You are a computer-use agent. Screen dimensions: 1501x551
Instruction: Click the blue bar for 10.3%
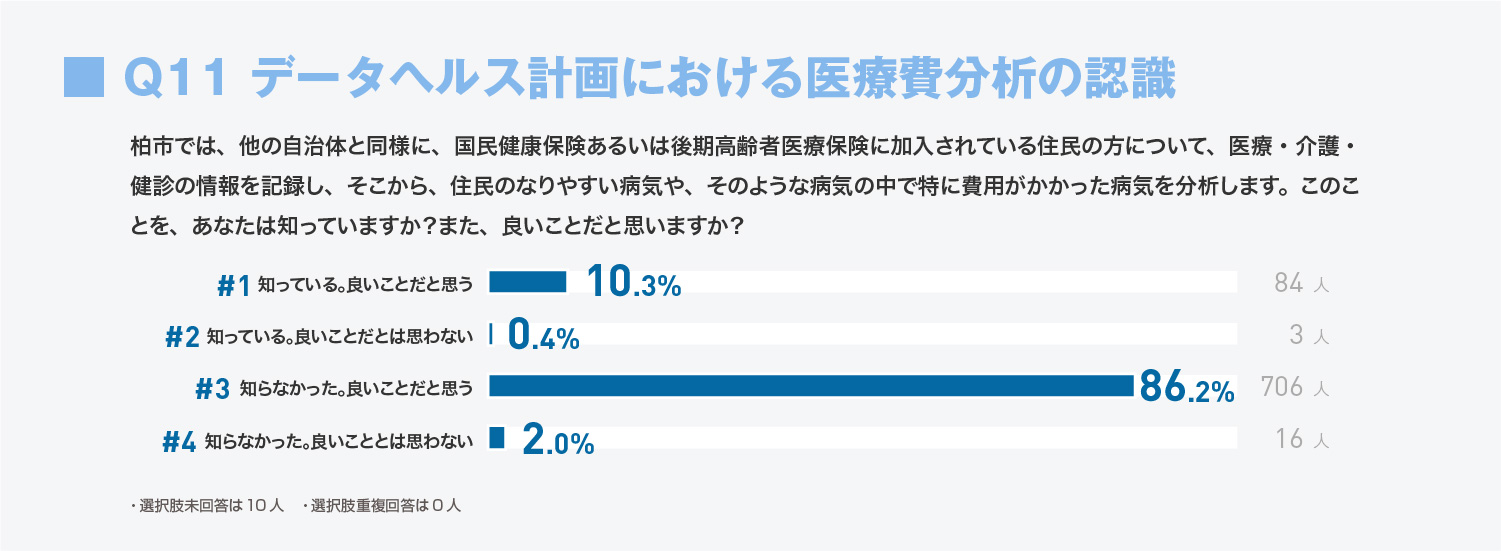[527, 283]
